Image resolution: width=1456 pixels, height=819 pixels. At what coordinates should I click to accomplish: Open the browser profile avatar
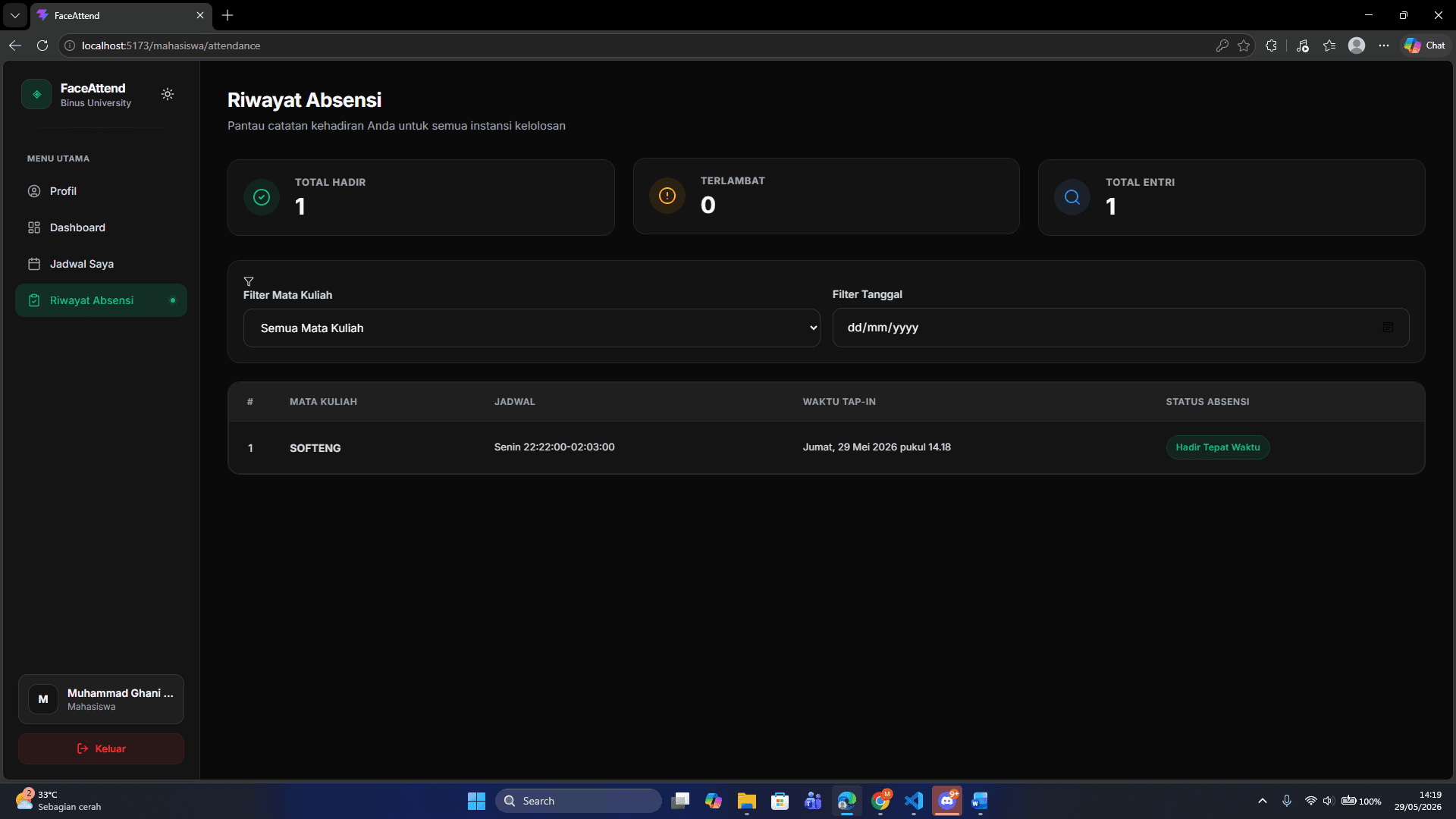click(x=1357, y=45)
